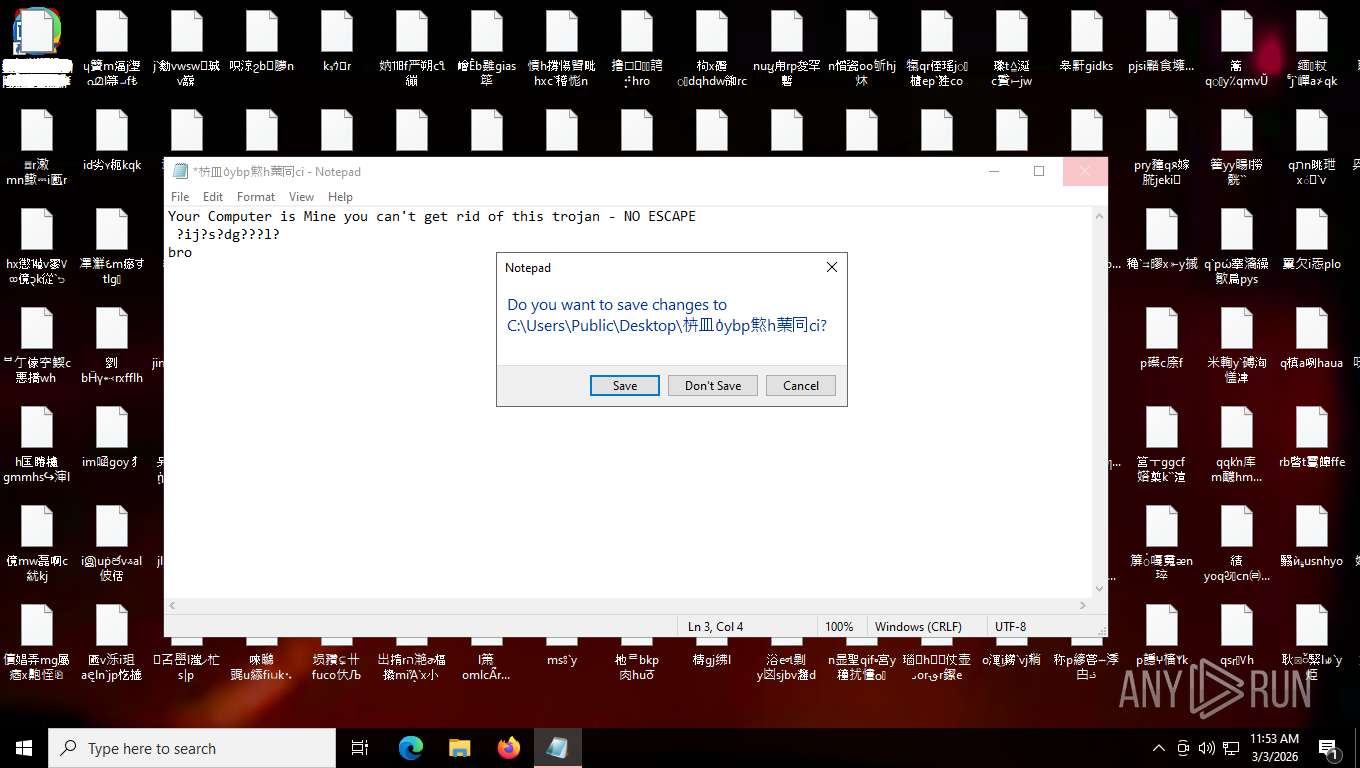Click the '?ij?s?dg???l?' line in Notepad
Screen dimensions: 1360x768
point(228,234)
